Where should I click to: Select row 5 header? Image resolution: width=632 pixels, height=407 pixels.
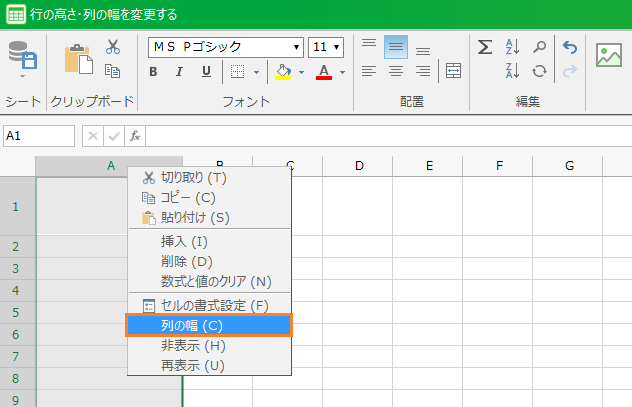17,313
